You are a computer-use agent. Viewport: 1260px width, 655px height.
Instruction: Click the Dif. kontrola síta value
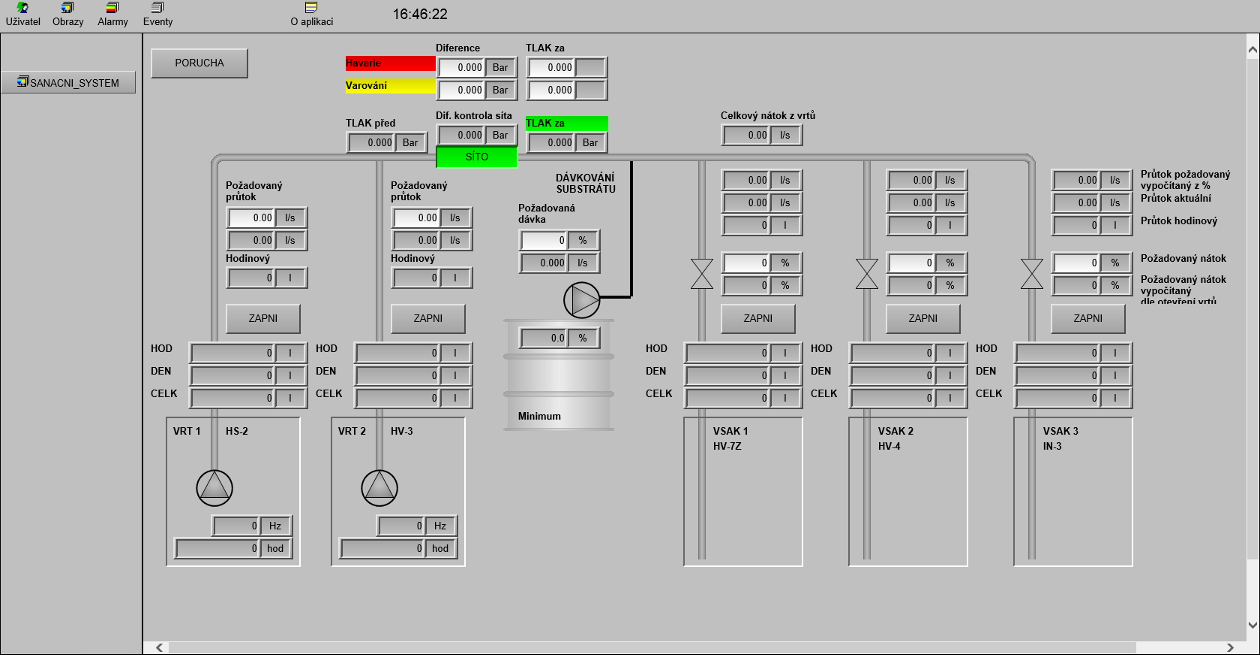point(462,135)
